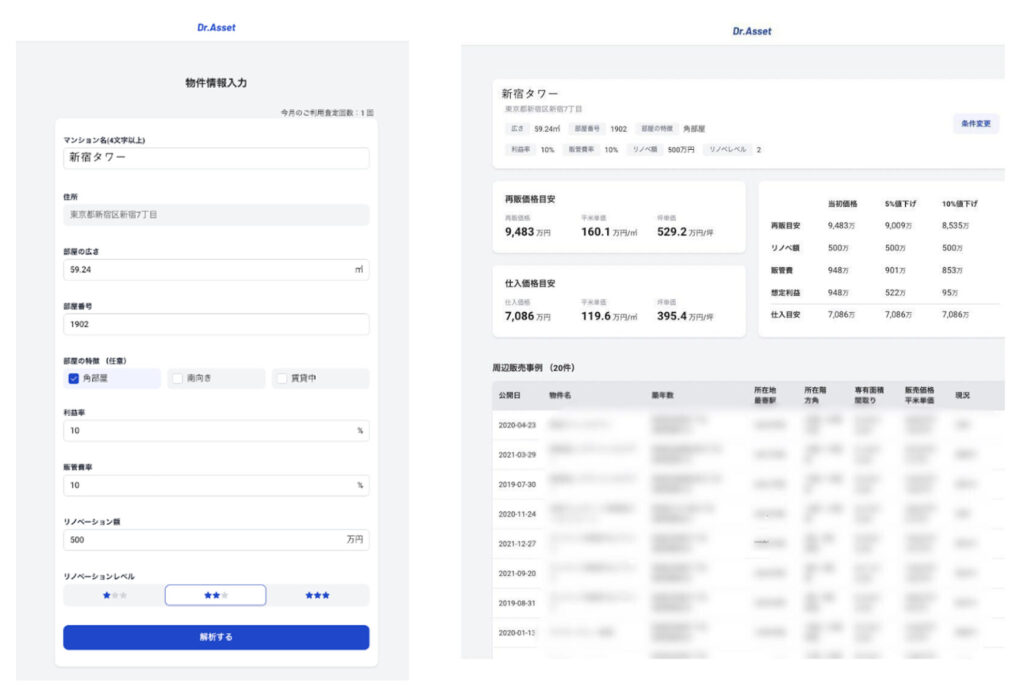The width and height of the screenshot is (1024, 686).
Task: Check the 南向き checkbox
Action: (177, 378)
